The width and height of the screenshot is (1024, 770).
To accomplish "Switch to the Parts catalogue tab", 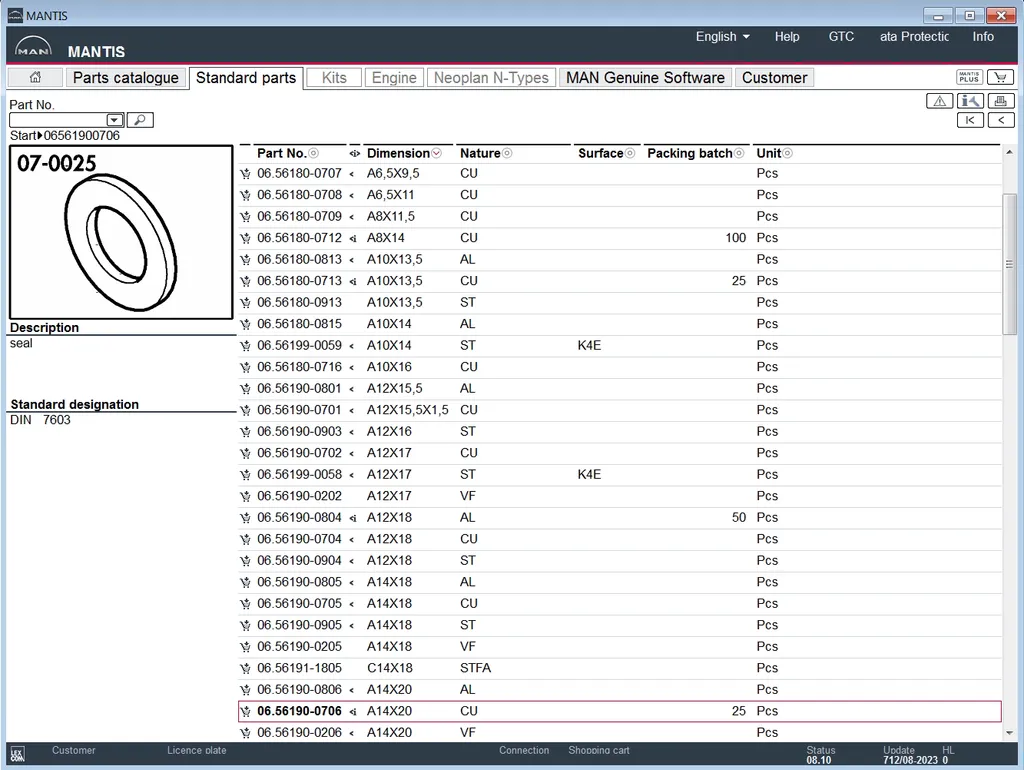I will (125, 78).
